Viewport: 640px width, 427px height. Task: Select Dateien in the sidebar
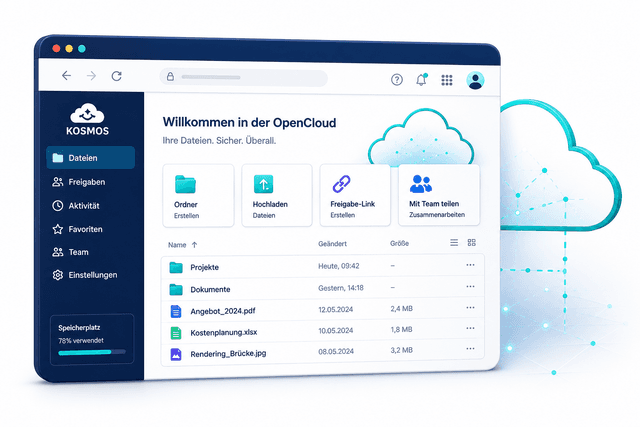coord(91,158)
